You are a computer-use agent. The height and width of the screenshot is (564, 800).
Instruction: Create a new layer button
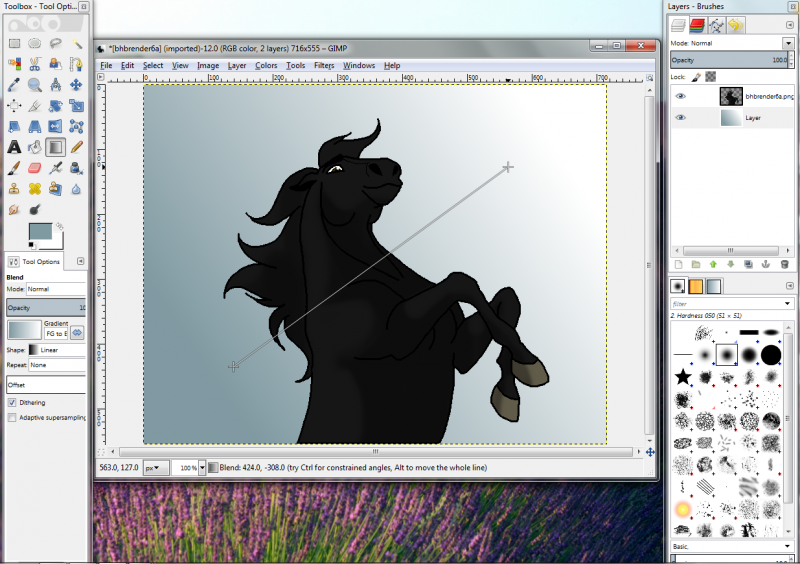coord(679,264)
